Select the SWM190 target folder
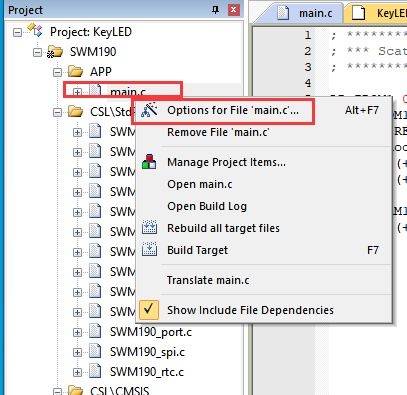407x395 pixels. pyautogui.click(x=93, y=52)
